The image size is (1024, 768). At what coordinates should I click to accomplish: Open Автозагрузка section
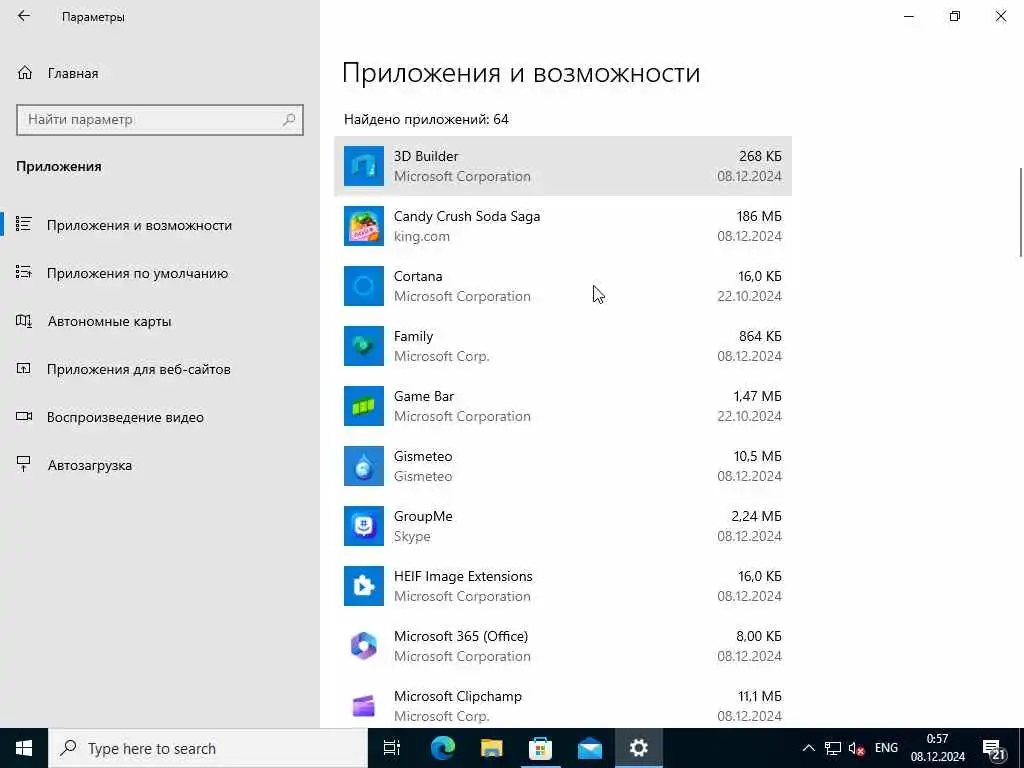point(160,465)
